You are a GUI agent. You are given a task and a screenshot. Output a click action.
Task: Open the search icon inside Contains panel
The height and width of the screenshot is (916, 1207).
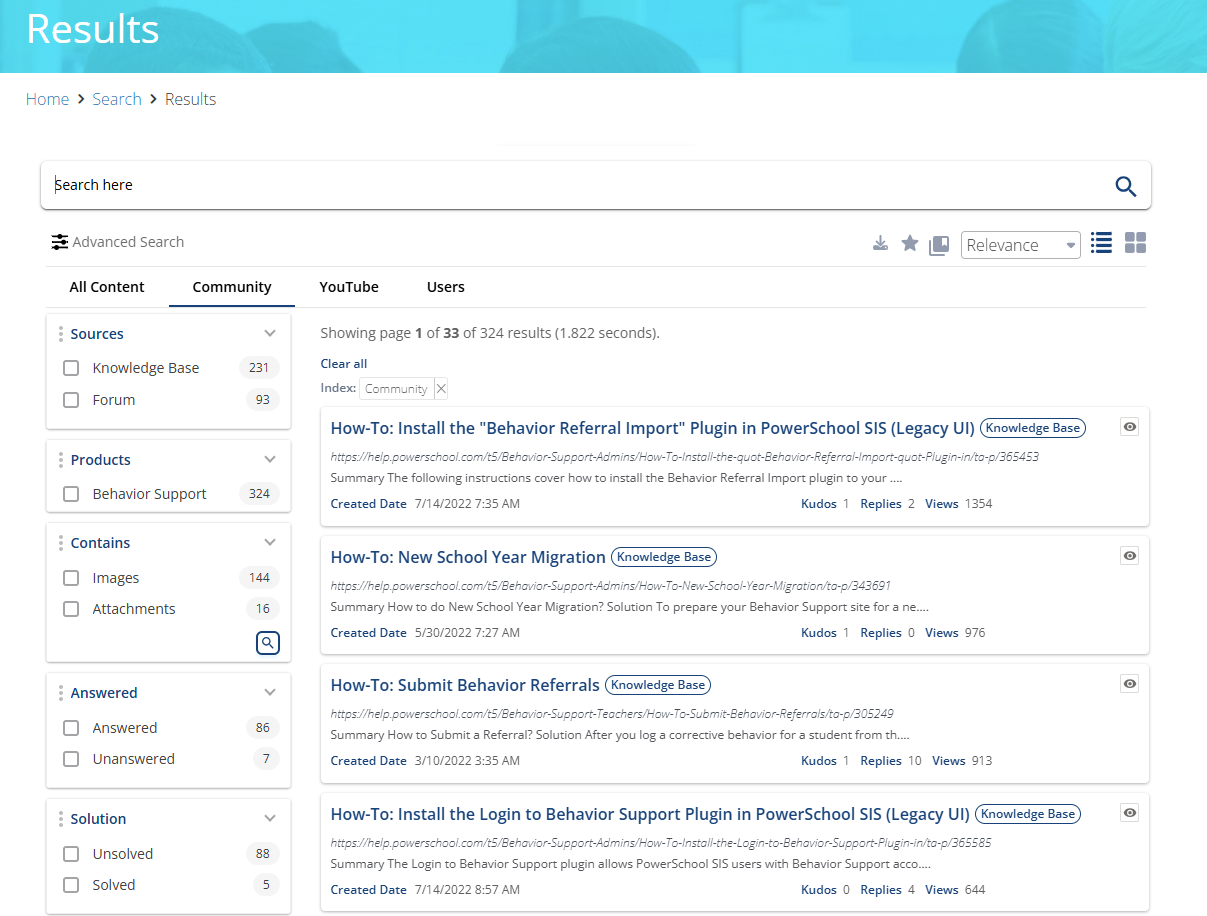pos(267,643)
